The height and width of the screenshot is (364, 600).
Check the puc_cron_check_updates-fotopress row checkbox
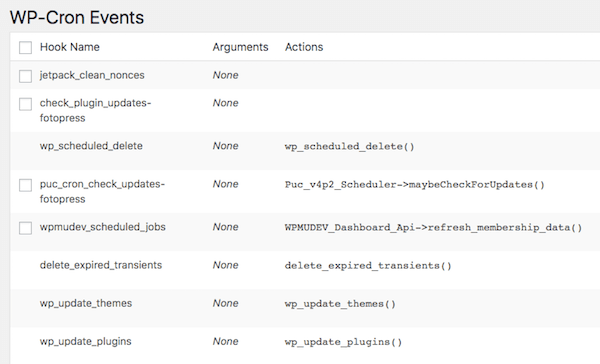pyautogui.click(x=26, y=185)
